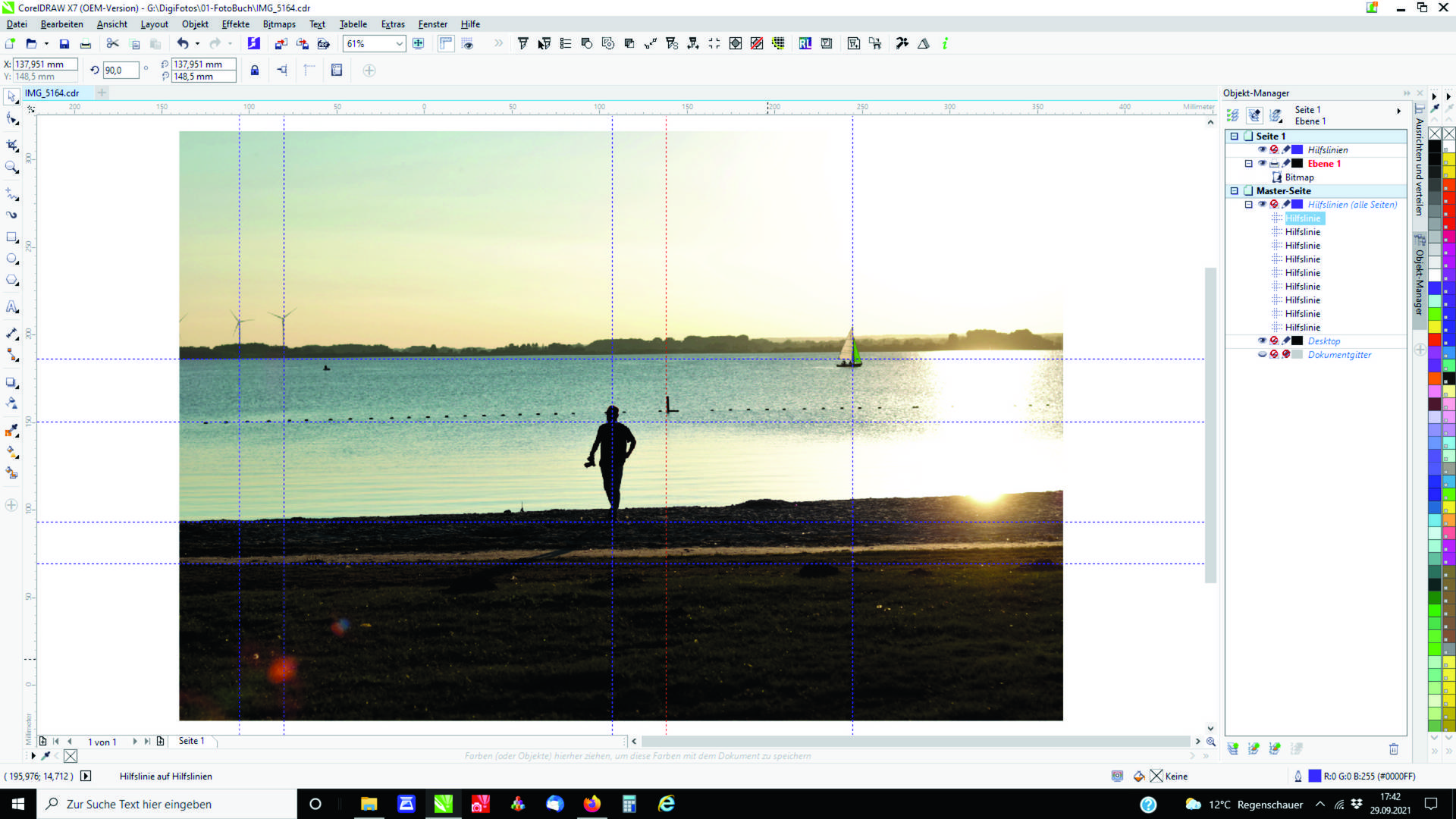Open the dropdown arrow next to Open folder
The height and width of the screenshot is (819, 1456).
click(x=46, y=44)
